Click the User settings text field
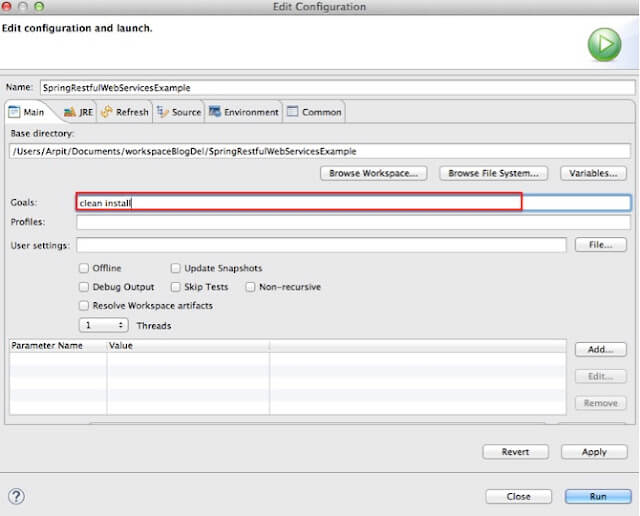The width and height of the screenshot is (640, 516). [x=322, y=245]
